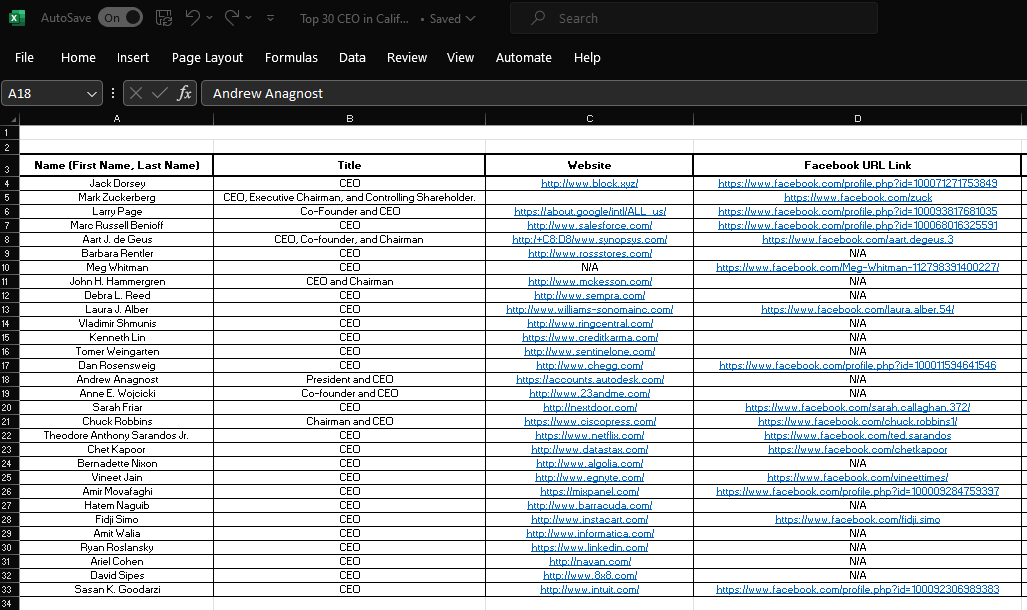
Task: Open the block.xyz website link
Action: [589, 183]
